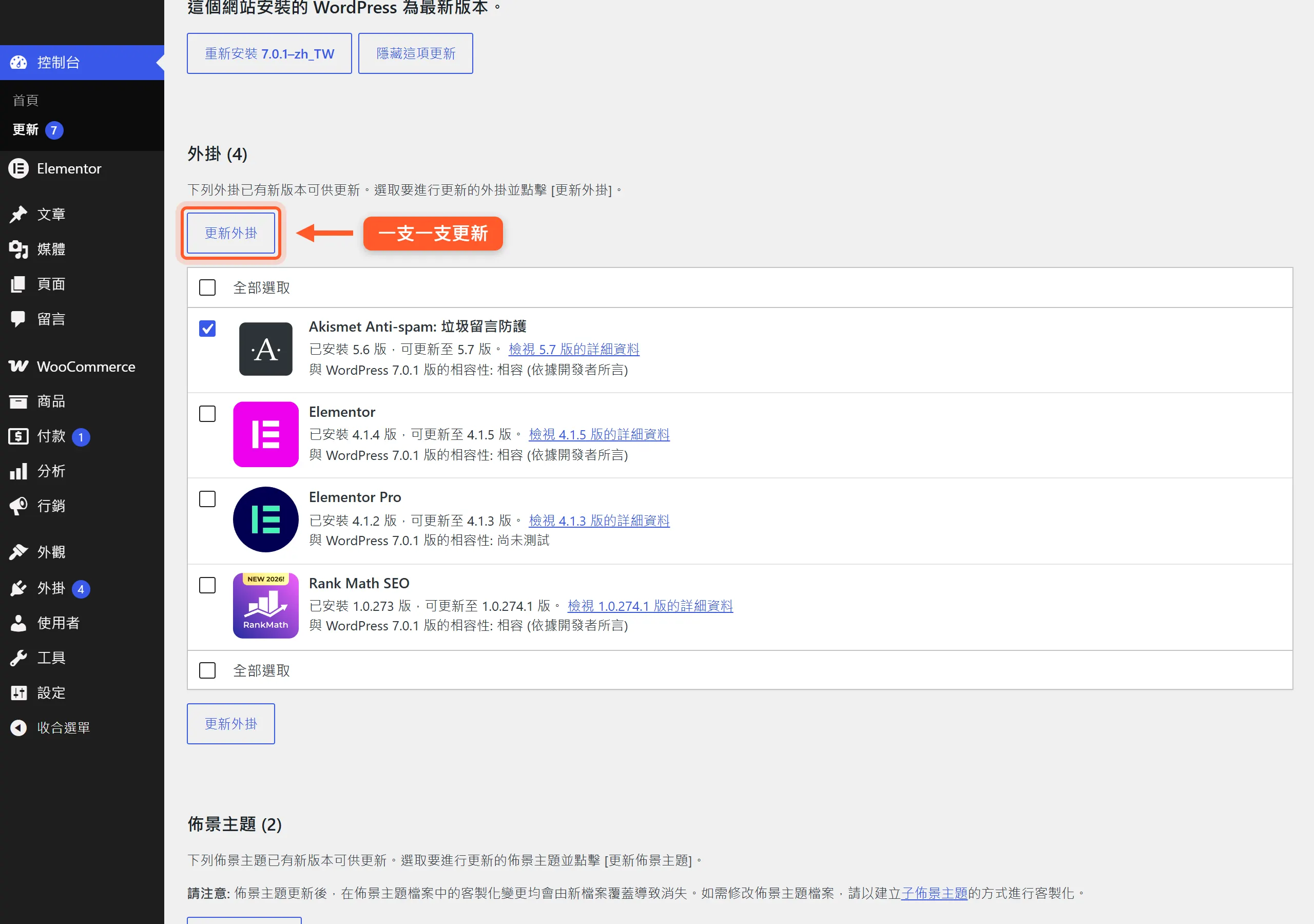Click the Elementor Pro title text
Screen dimensions: 1314x924
[x=355, y=497]
